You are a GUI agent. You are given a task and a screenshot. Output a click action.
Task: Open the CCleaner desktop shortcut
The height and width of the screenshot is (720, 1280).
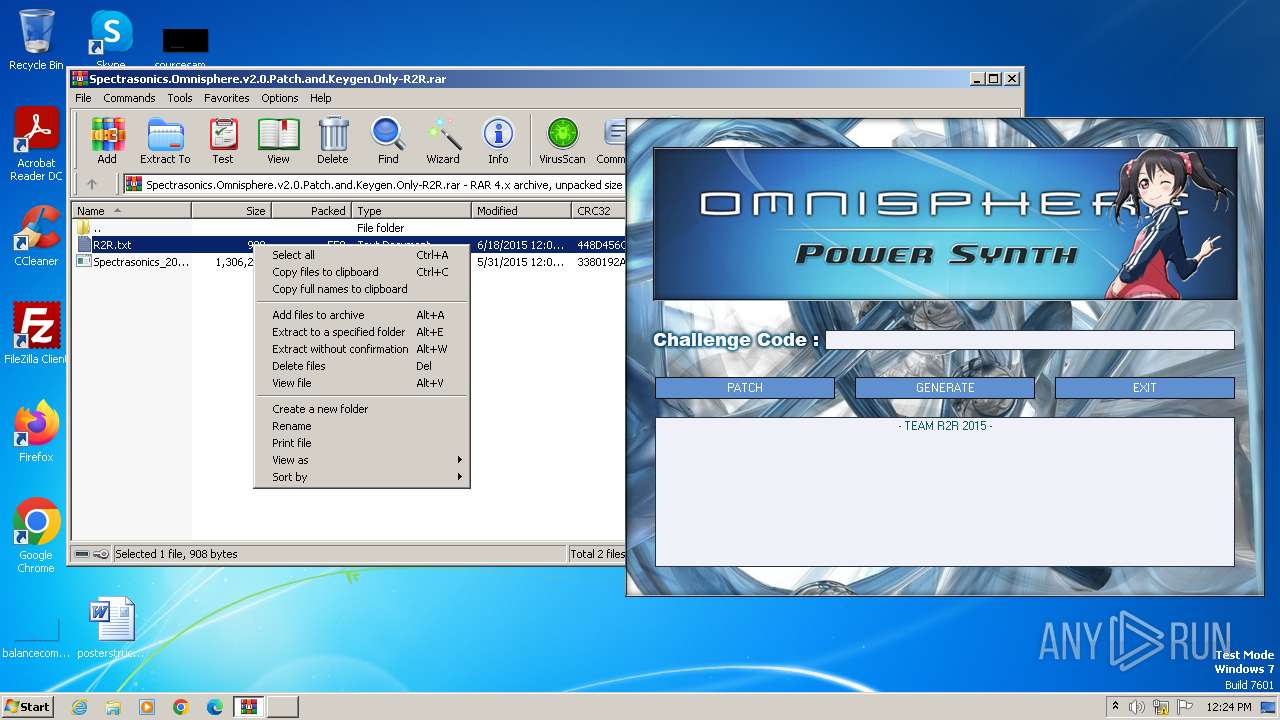tap(36, 235)
